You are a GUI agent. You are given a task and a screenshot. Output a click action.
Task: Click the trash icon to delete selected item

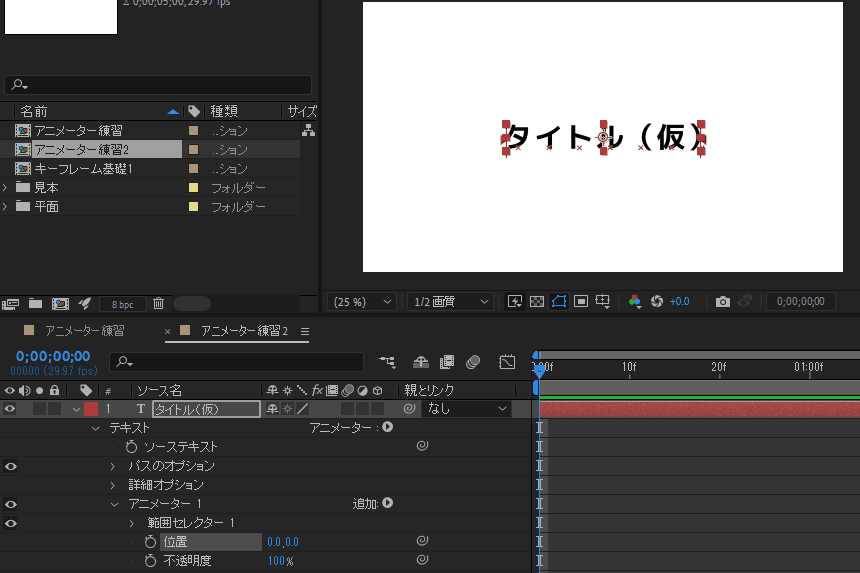click(x=159, y=303)
